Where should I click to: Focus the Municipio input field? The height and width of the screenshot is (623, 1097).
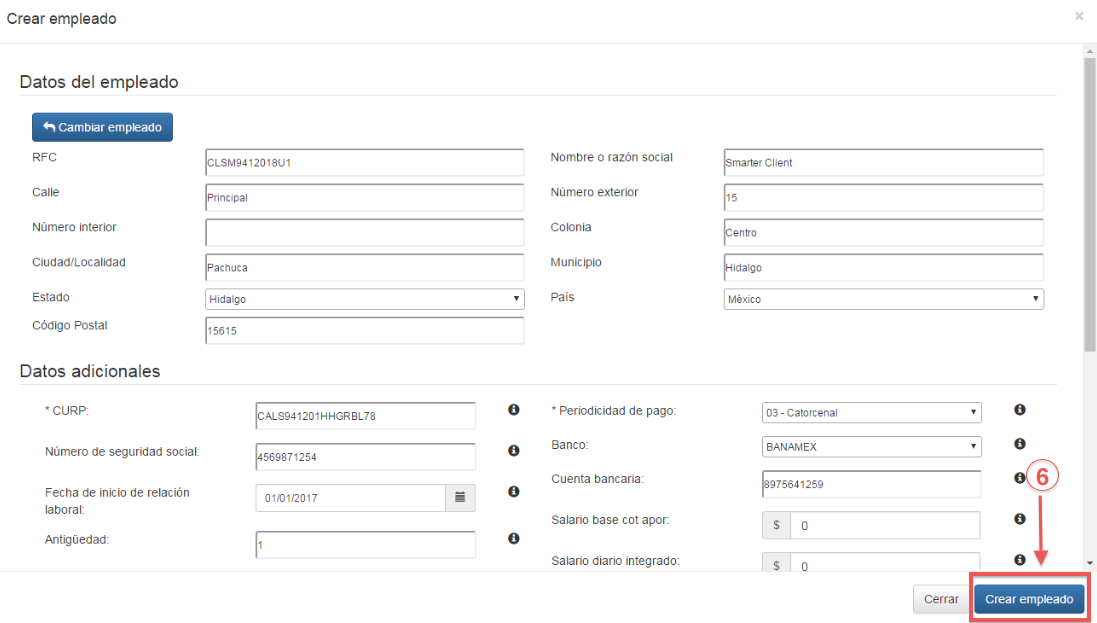coord(884,267)
